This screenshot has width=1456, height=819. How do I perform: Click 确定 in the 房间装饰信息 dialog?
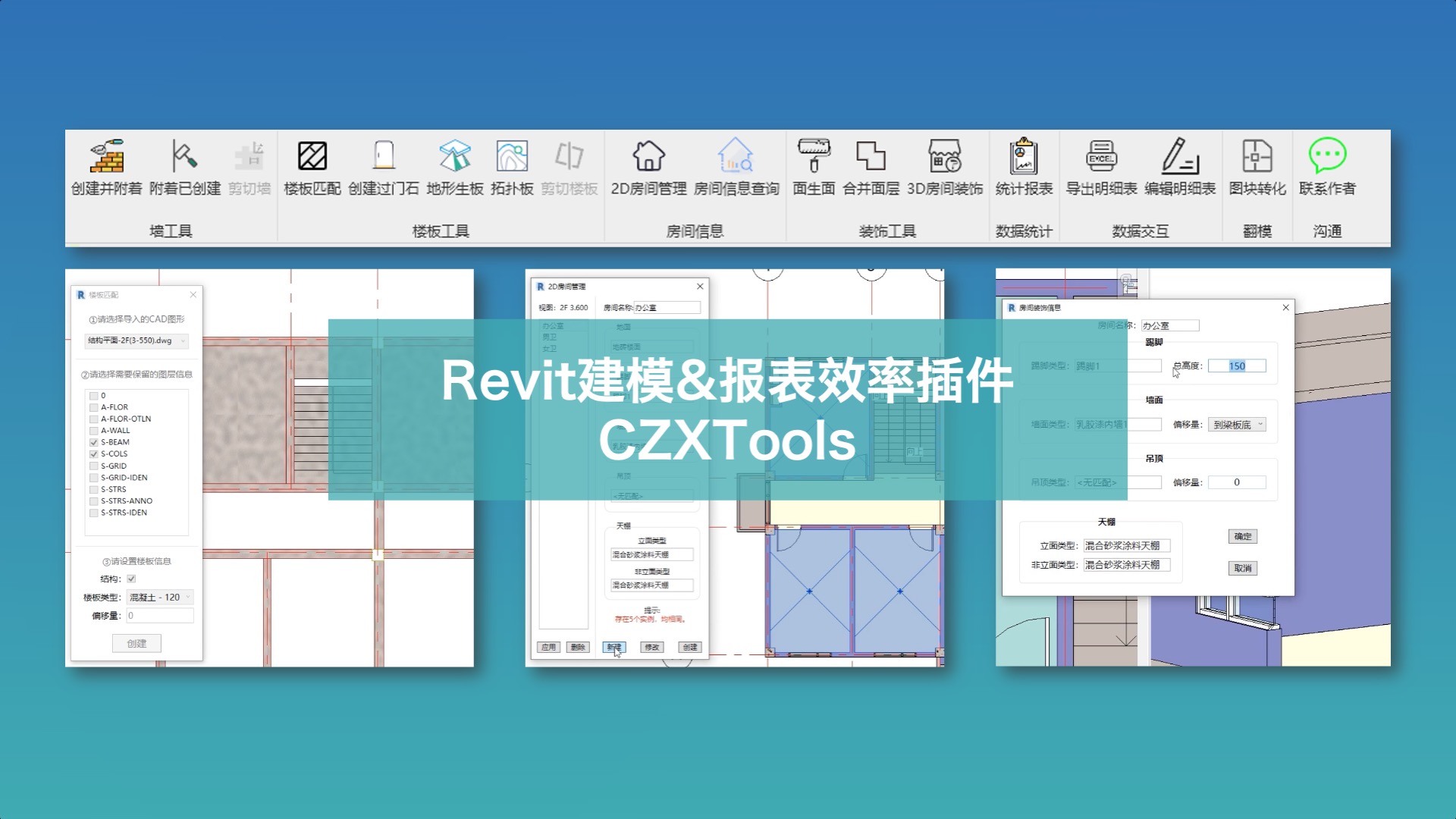point(1244,536)
